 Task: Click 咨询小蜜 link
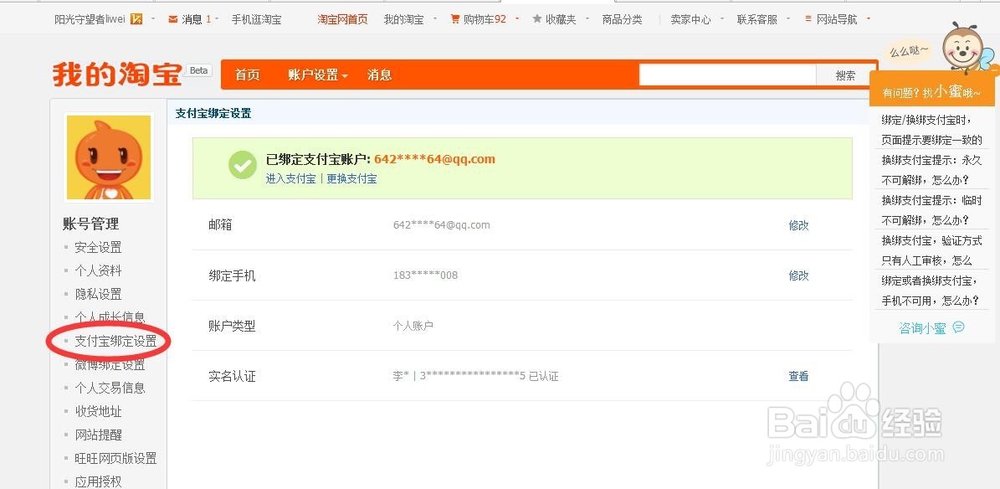(x=922, y=328)
